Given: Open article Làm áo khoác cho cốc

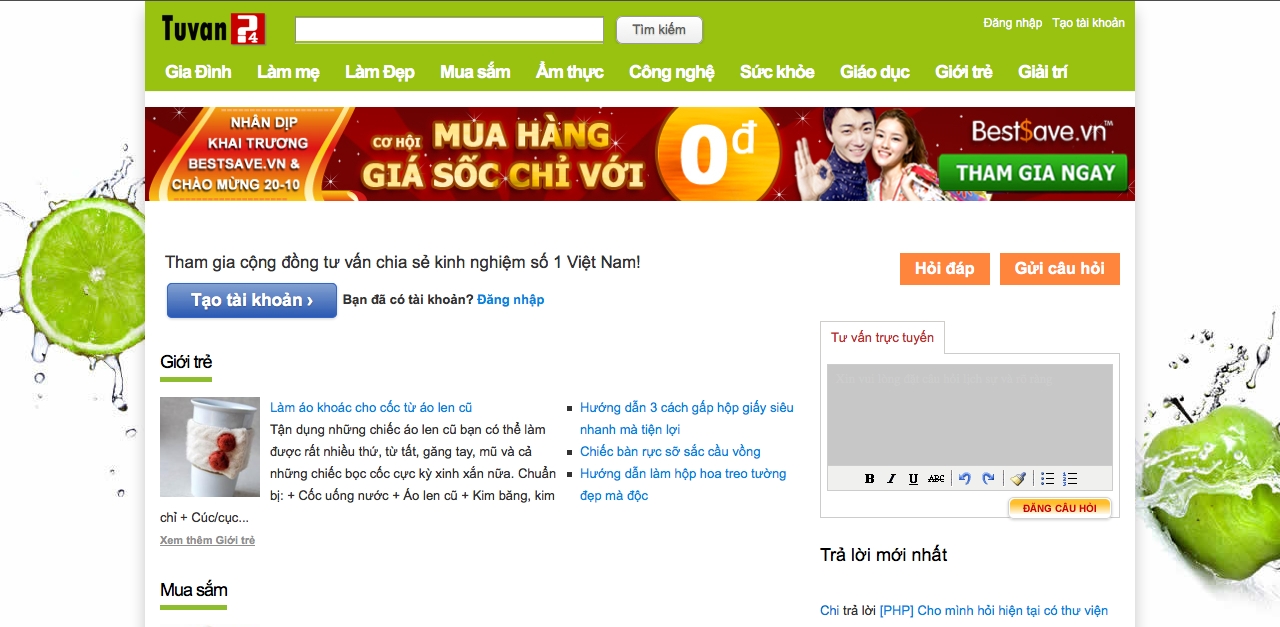Looking at the screenshot, I should [371, 408].
